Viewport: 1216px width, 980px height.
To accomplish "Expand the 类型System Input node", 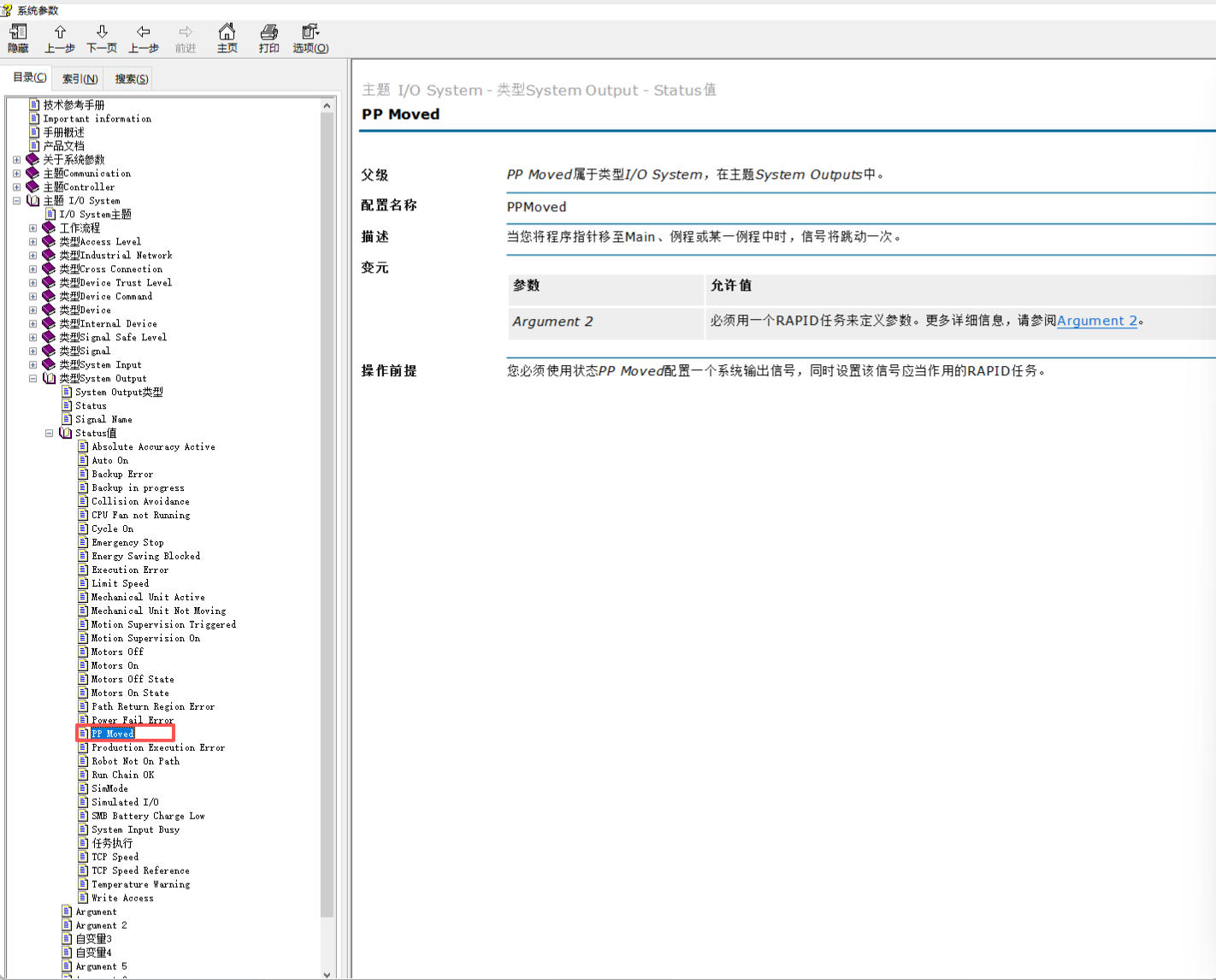I will pos(32,365).
